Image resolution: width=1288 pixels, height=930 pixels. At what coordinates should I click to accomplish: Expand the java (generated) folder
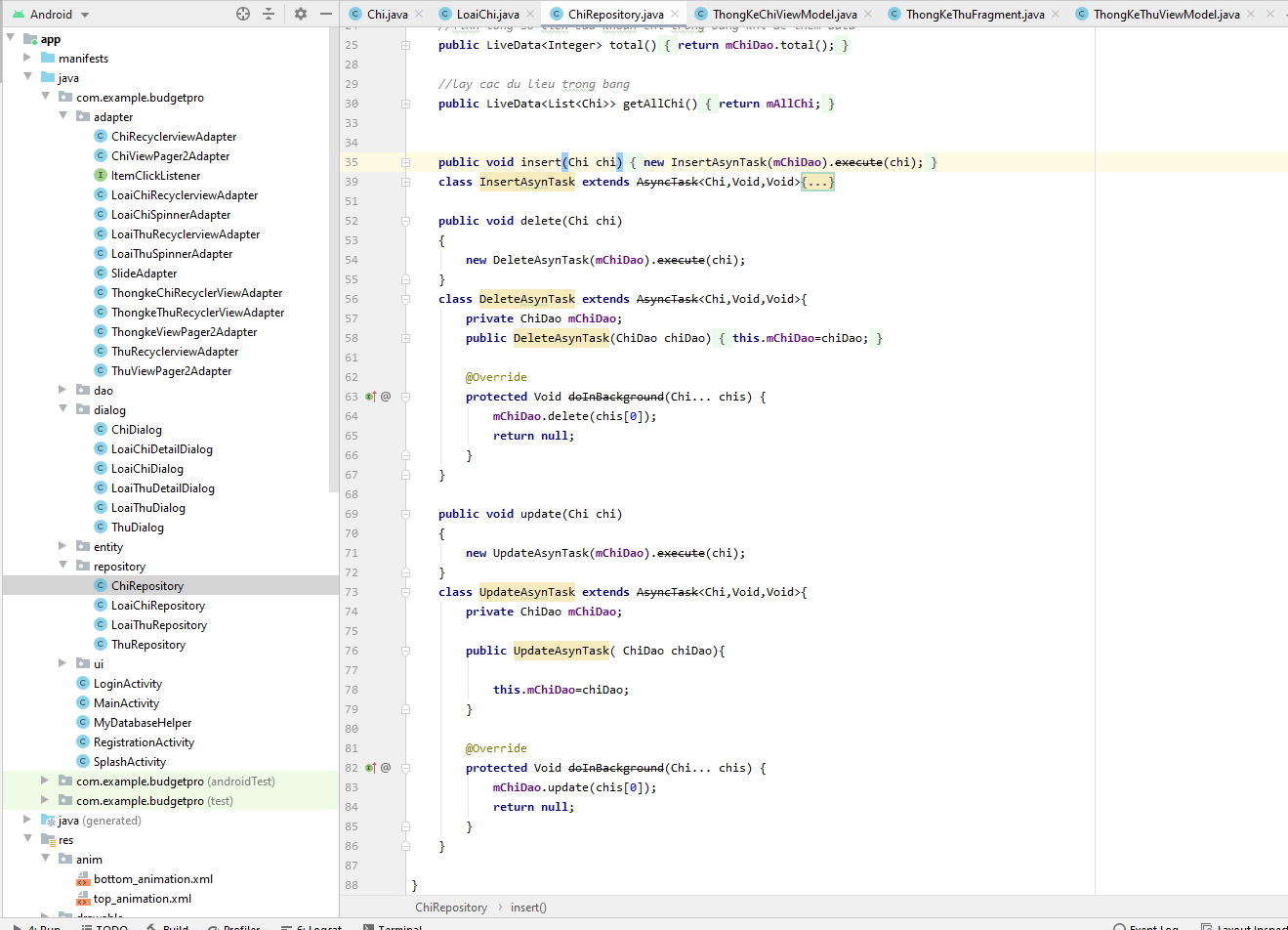(27, 820)
